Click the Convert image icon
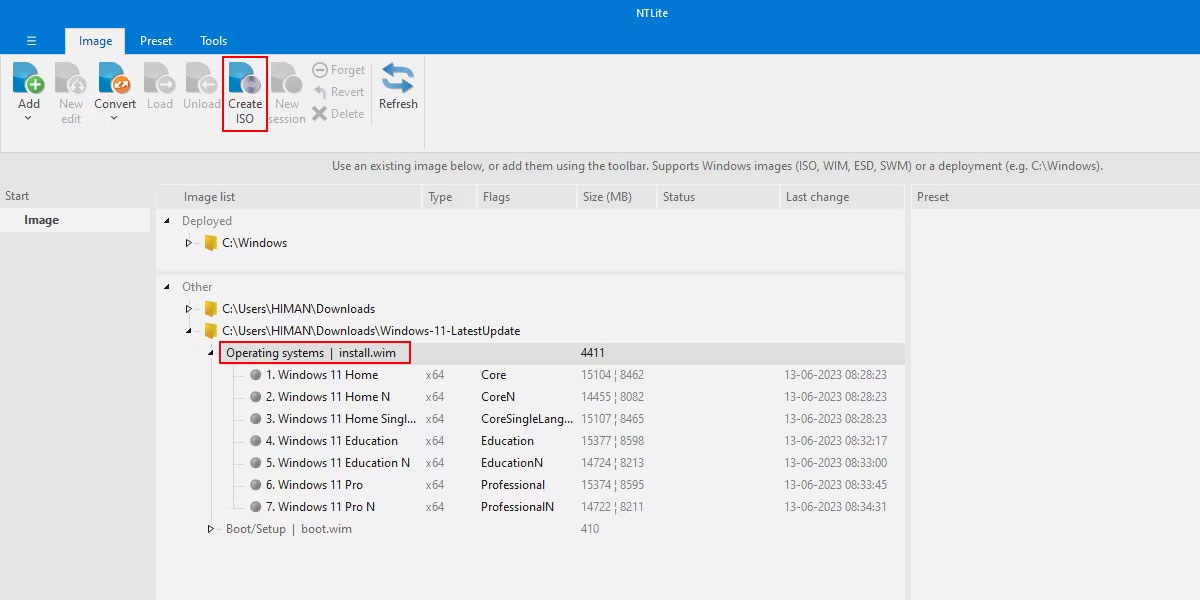Image resolution: width=1200 pixels, height=600 pixels. pyautogui.click(x=115, y=79)
